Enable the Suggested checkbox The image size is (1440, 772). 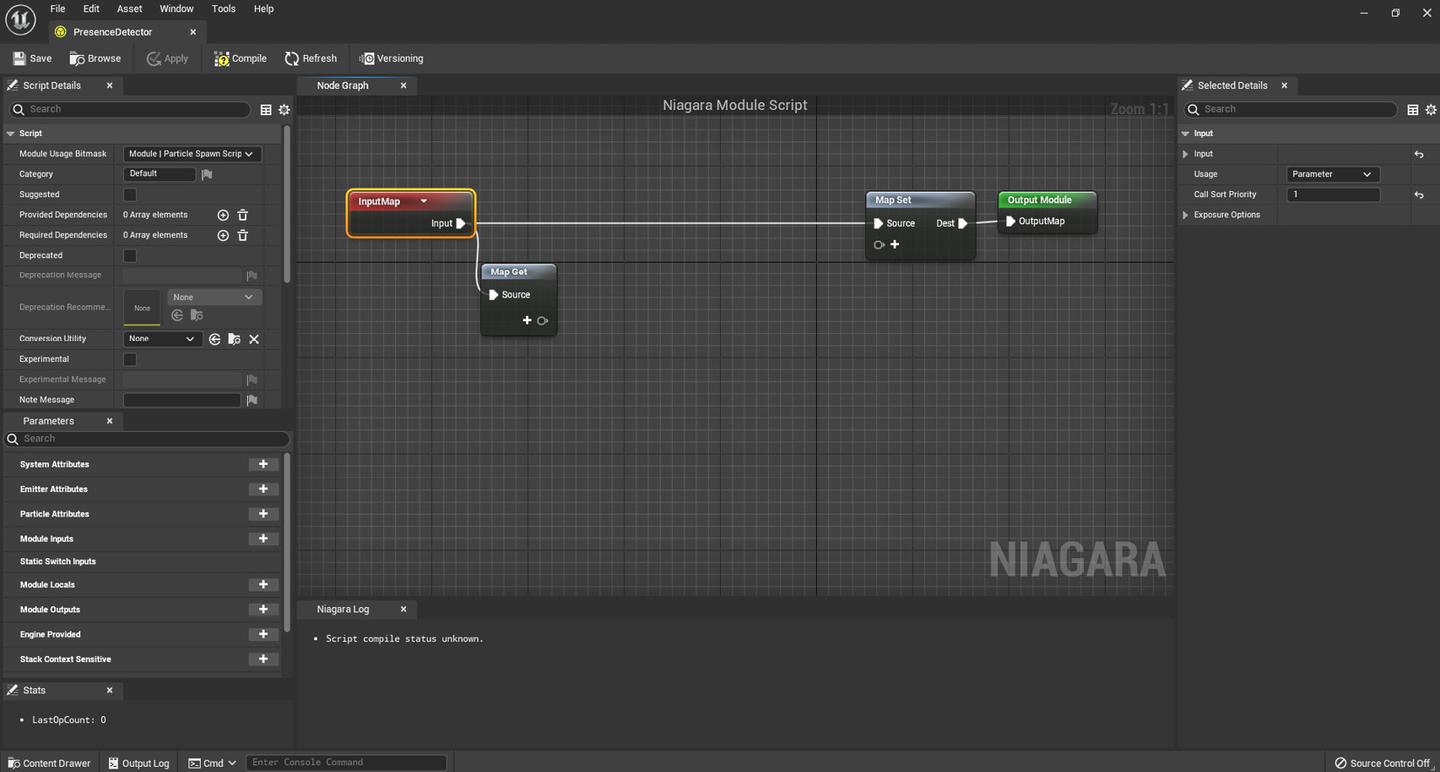click(x=129, y=194)
